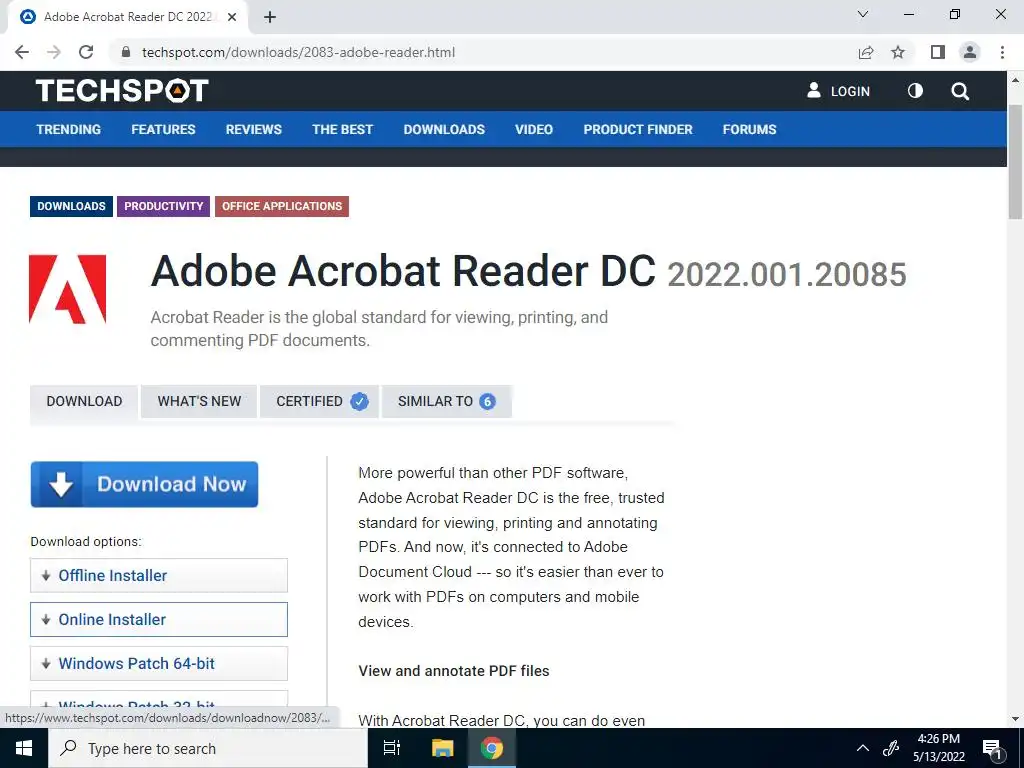1024x768 pixels.
Task: Open the Windows Start menu
Action: (24, 748)
